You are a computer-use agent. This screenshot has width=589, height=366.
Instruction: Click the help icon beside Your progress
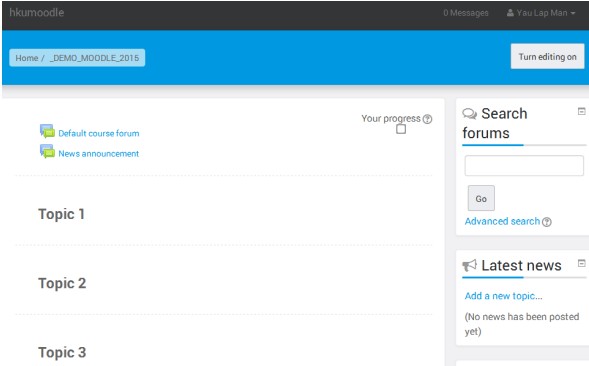tap(427, 119)
